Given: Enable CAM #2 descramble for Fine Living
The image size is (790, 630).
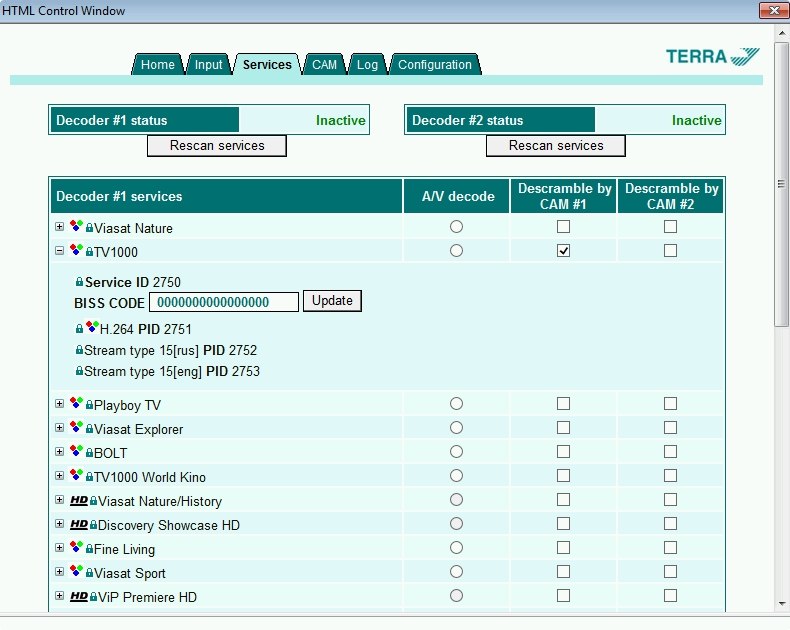Looking at the screenshot, I should (670, 548).
